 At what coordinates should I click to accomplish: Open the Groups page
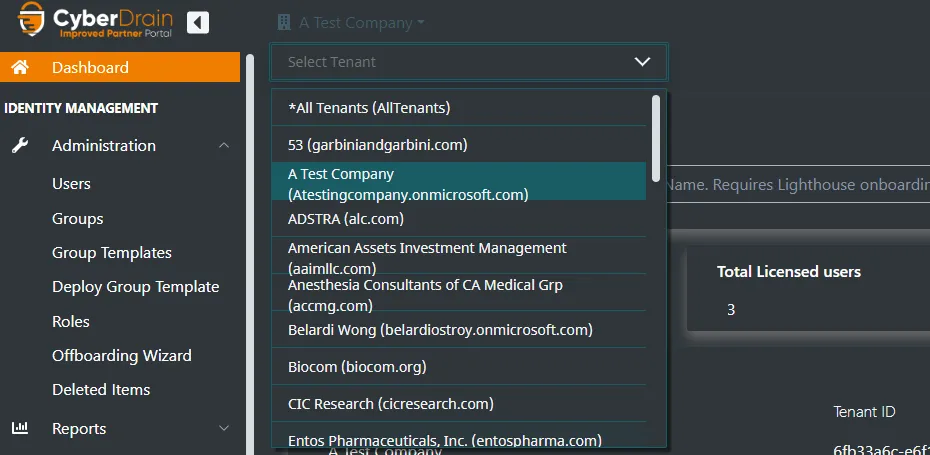(x=78, y=219)
